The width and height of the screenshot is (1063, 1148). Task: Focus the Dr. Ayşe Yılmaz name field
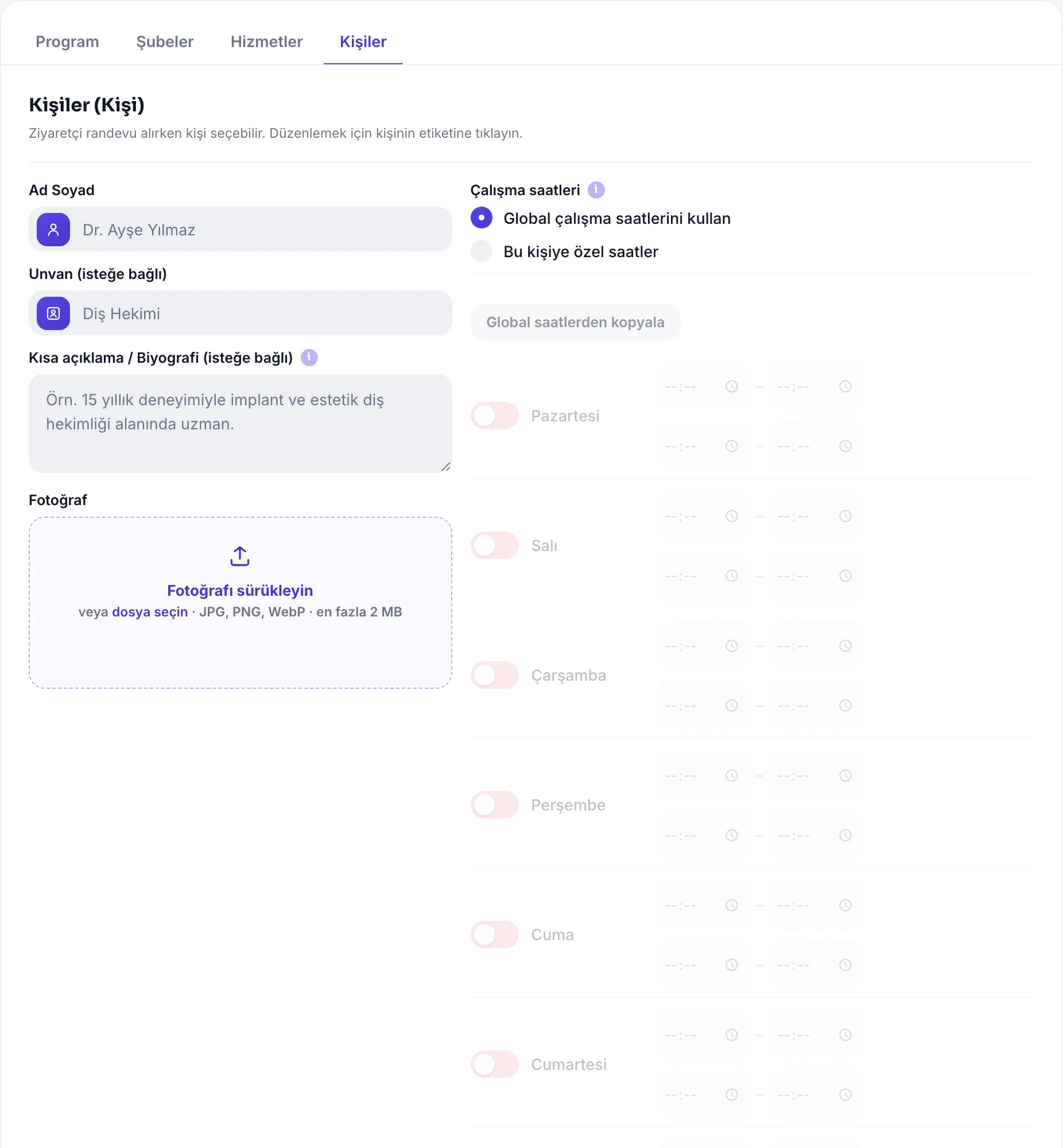pyautogui.click(x=240, y=230)
